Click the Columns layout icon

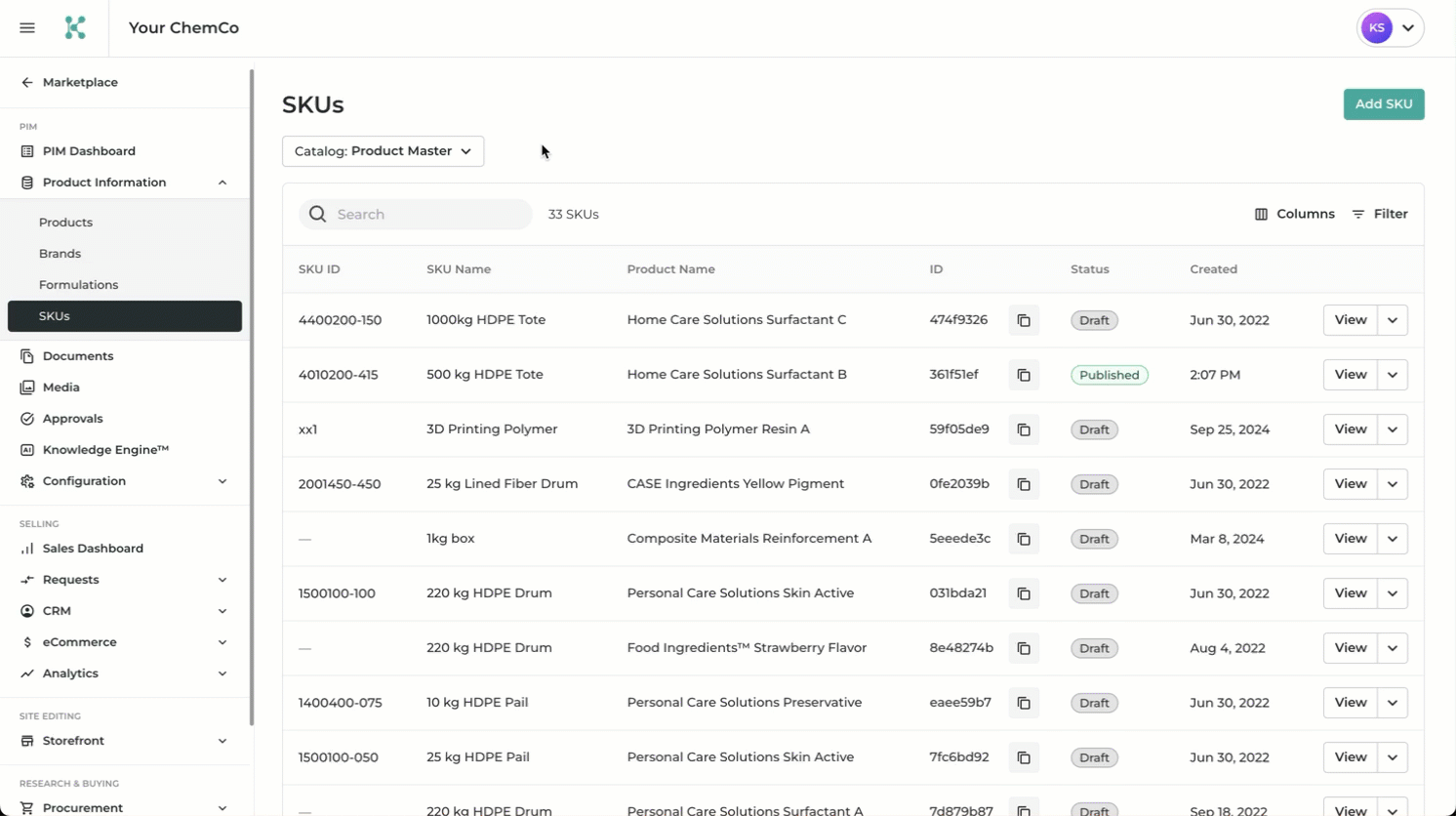click(x=1261, y=214)
